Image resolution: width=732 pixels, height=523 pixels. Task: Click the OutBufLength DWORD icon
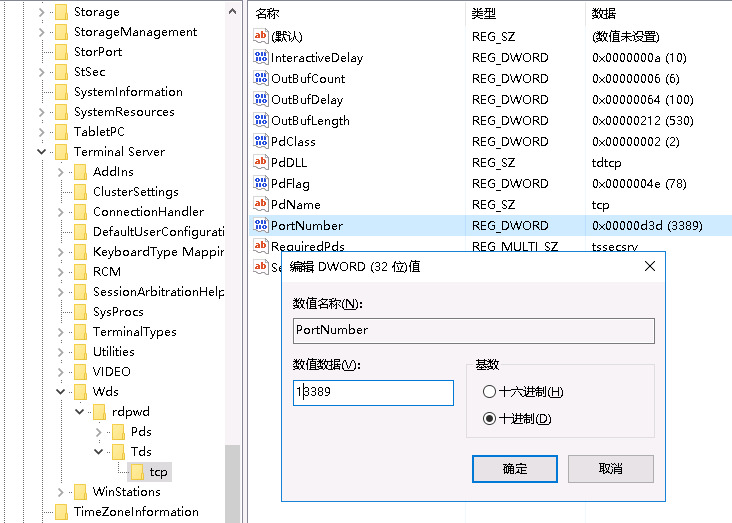[260, 120]
